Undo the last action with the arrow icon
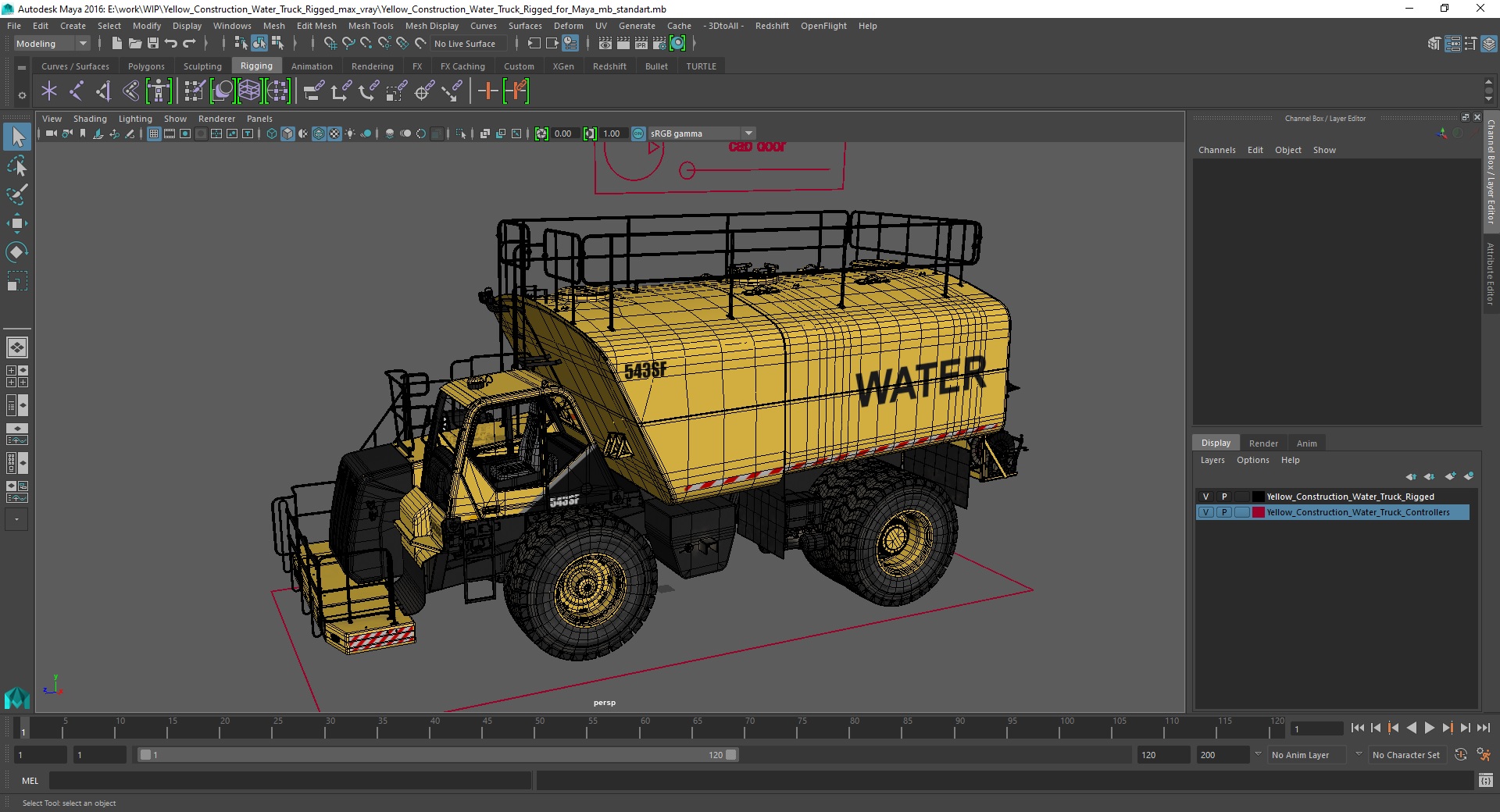The width and height of the screenshot is (1500, 812). (x=171, y=44)
